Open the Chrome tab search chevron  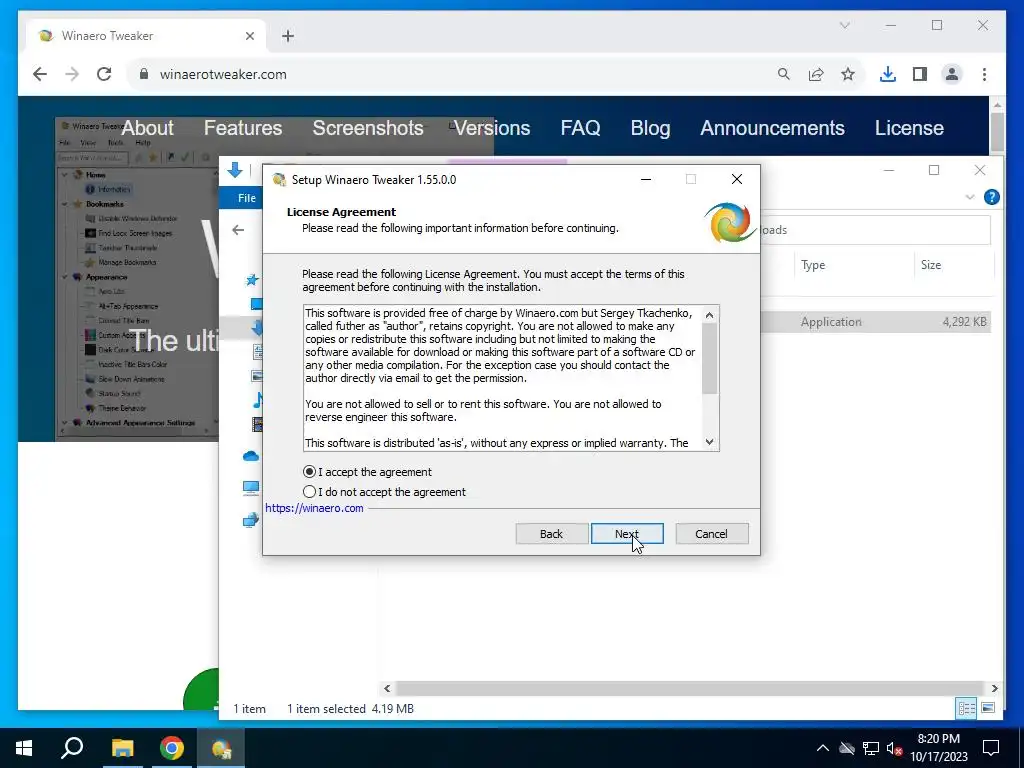844,25
